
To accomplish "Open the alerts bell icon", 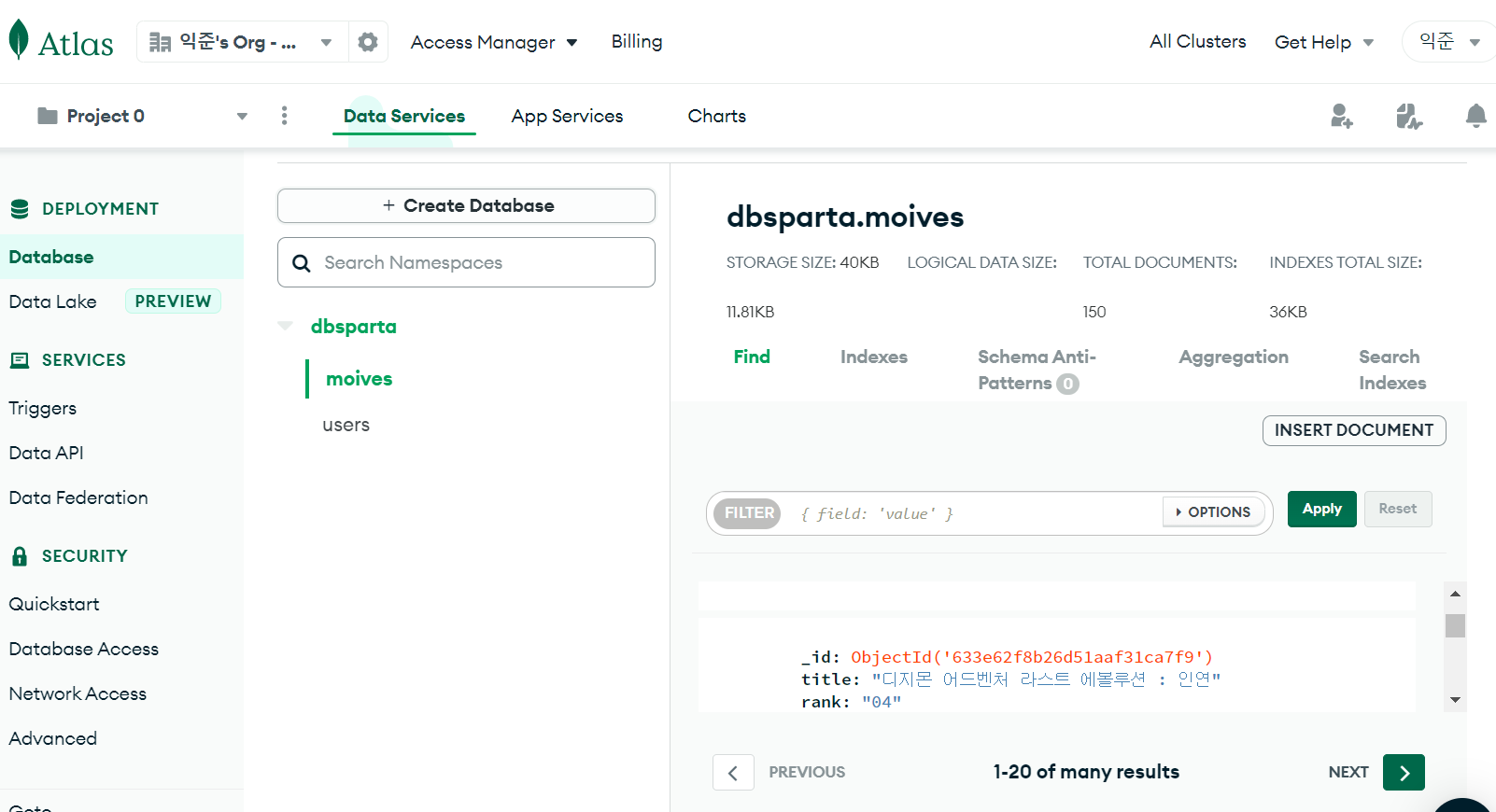I will [x=1475, y=116].
